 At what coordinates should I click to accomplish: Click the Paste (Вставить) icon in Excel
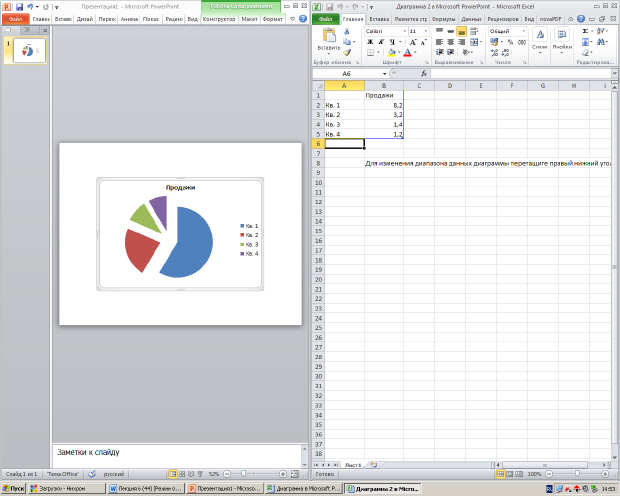click(x=329, y=36)
